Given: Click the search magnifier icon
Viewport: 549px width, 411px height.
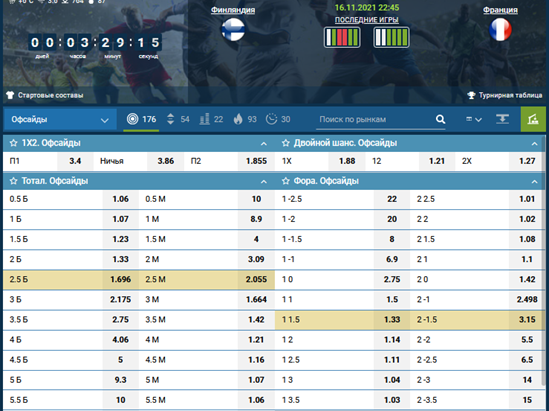Looking at the screenshot, I should coord(440,119).
